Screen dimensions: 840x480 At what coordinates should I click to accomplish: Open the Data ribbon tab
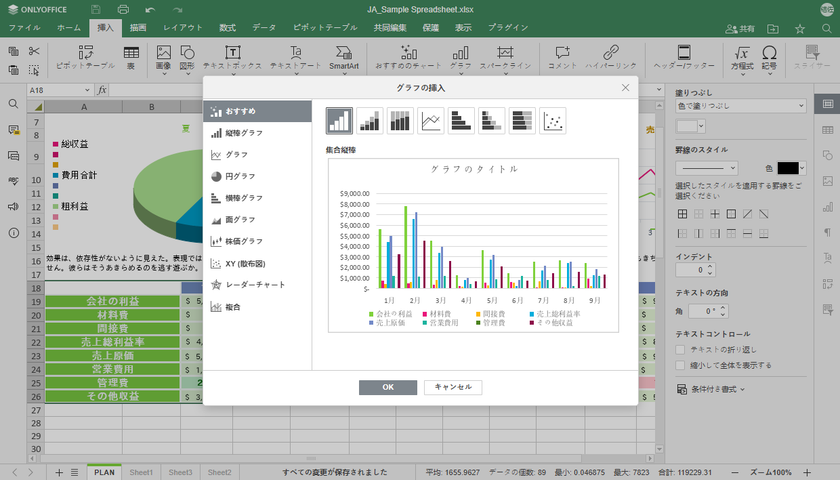coord(264,28)
